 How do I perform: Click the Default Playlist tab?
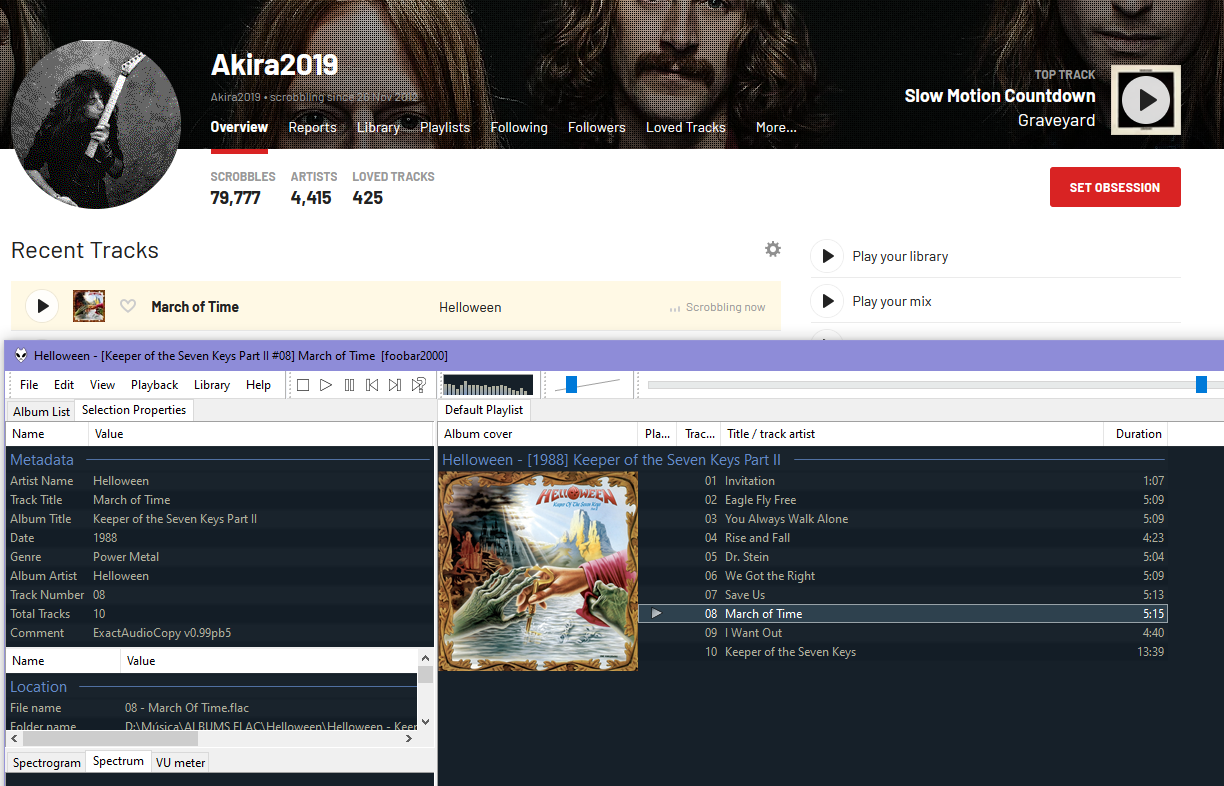(484, 410)
